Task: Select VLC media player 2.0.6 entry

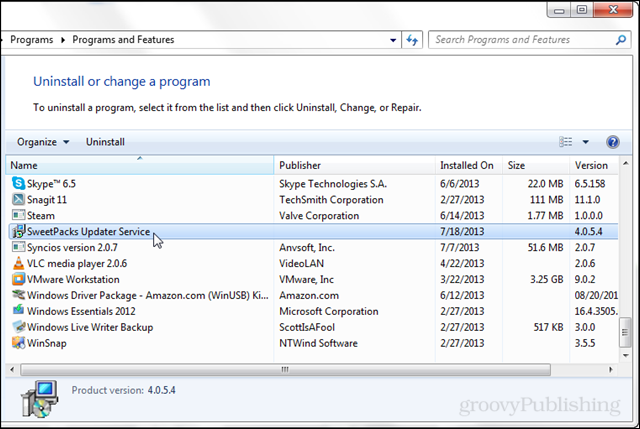Action: coord(77,263)
